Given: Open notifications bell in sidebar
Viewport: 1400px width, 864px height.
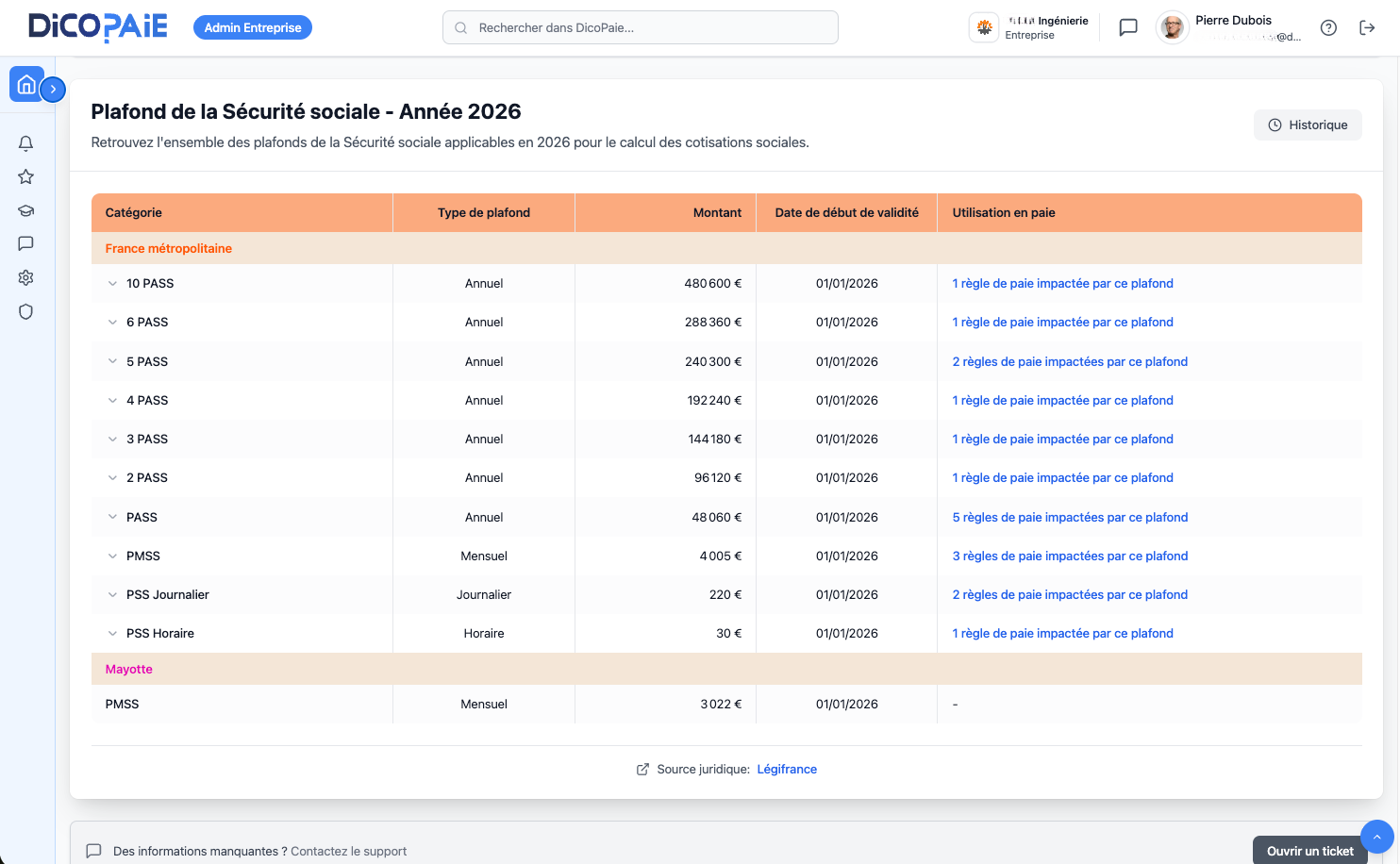Looking at the screenshot, I should pyautogui.click(x=26, y=143).
